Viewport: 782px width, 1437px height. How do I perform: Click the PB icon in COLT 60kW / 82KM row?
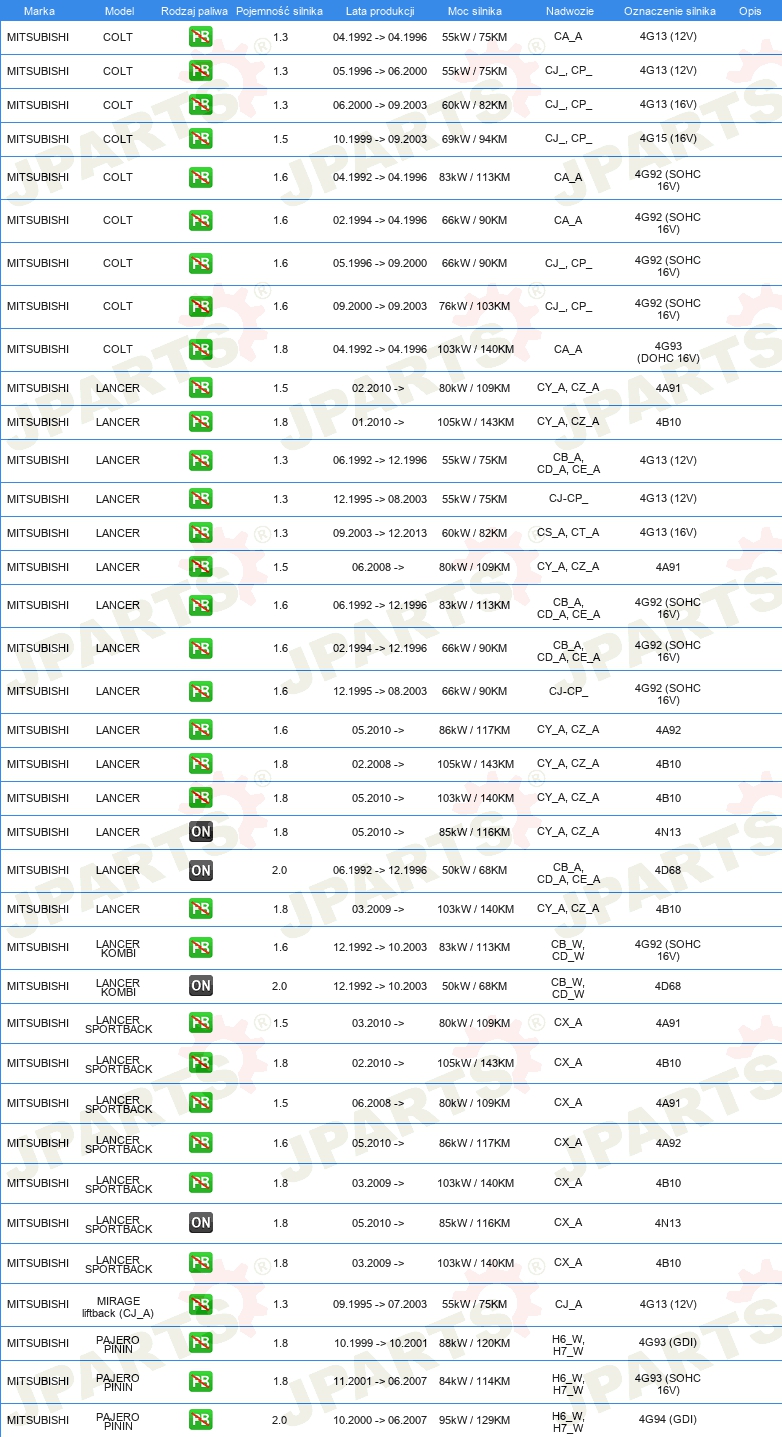[201, 105]
